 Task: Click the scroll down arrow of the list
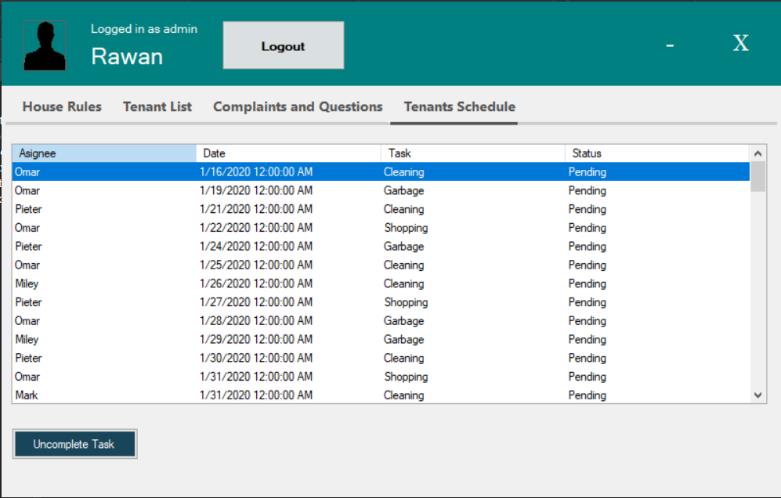click(x=758, y=395)
